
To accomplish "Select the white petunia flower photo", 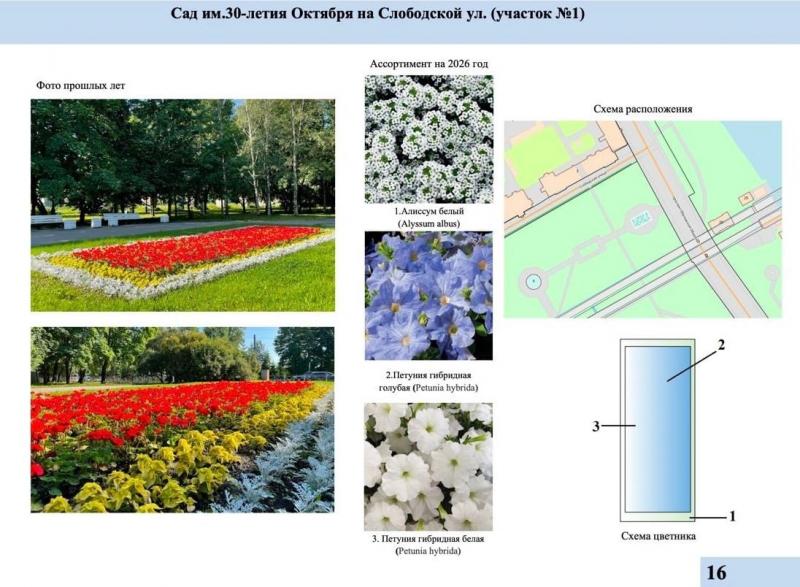I will pyautogui.click(x=428, y=466).
